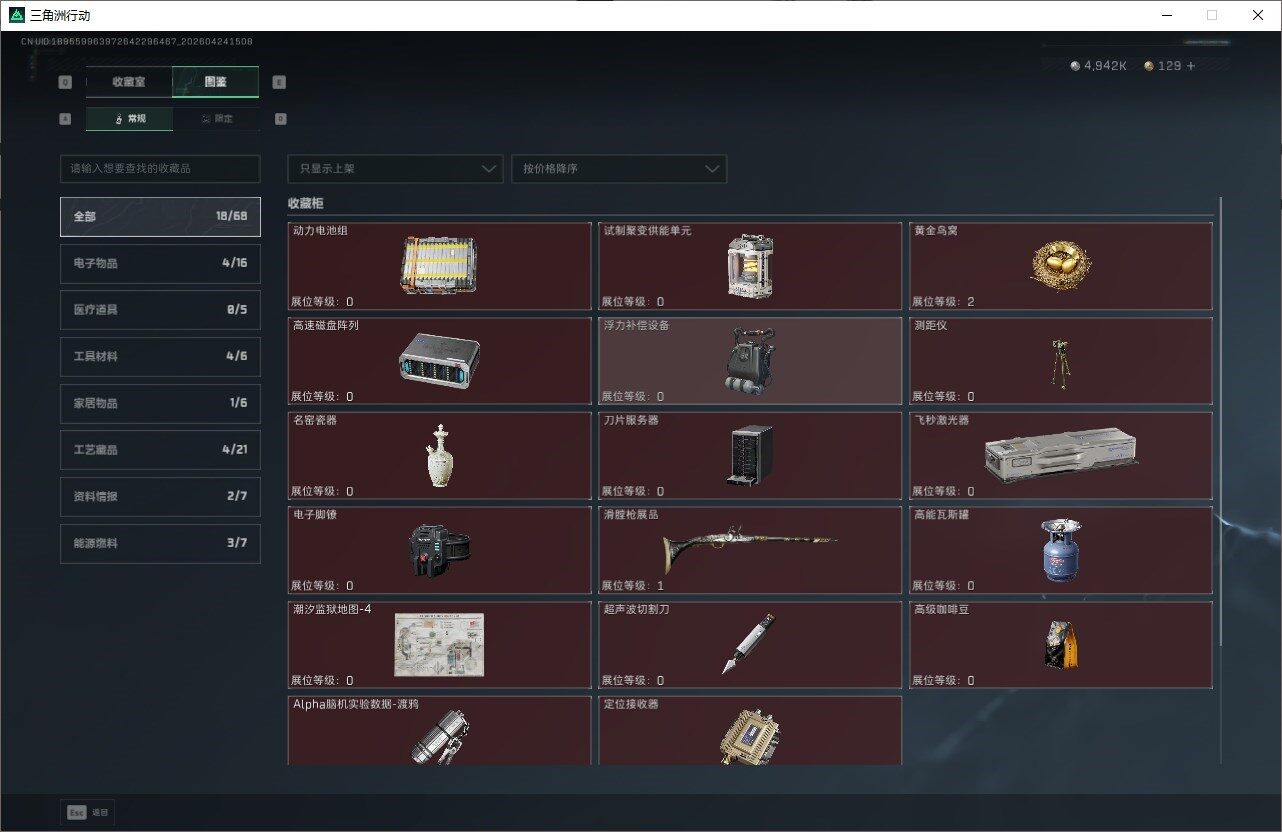Click the 超声波切割刀 item name
Viewport: 1282px width, 832px height.
636,609
